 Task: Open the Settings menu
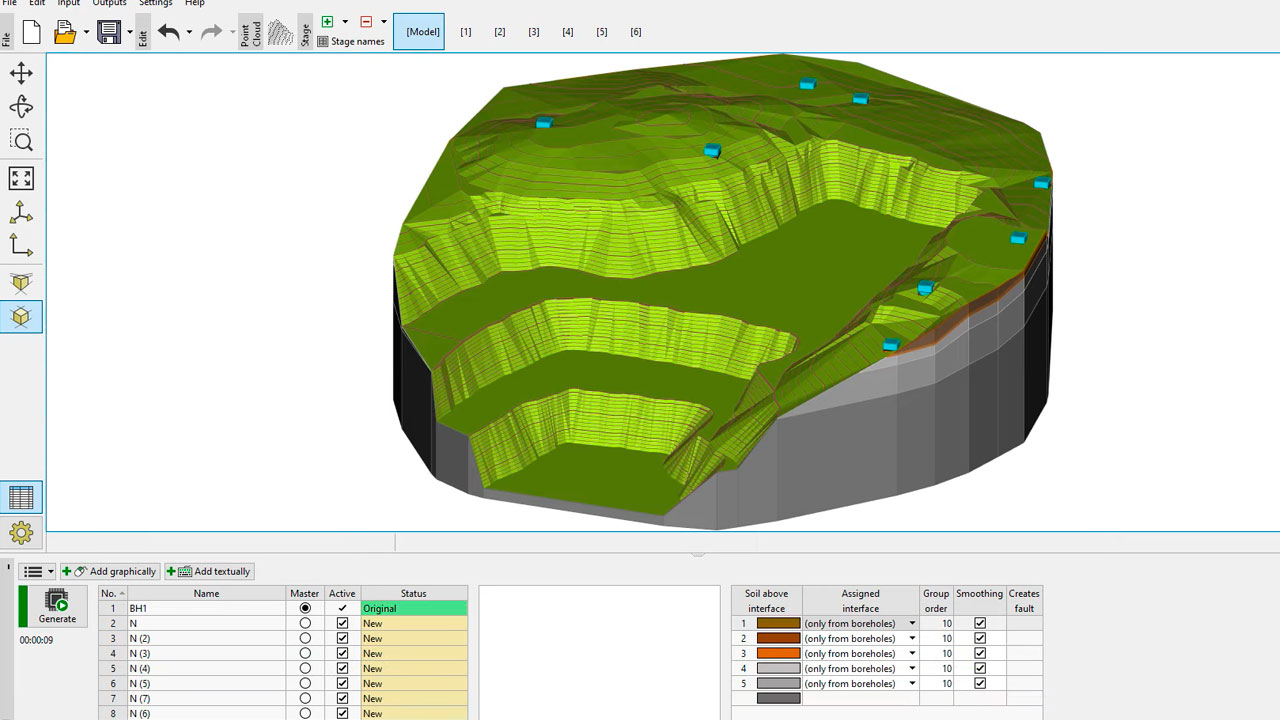click(155, 3)
